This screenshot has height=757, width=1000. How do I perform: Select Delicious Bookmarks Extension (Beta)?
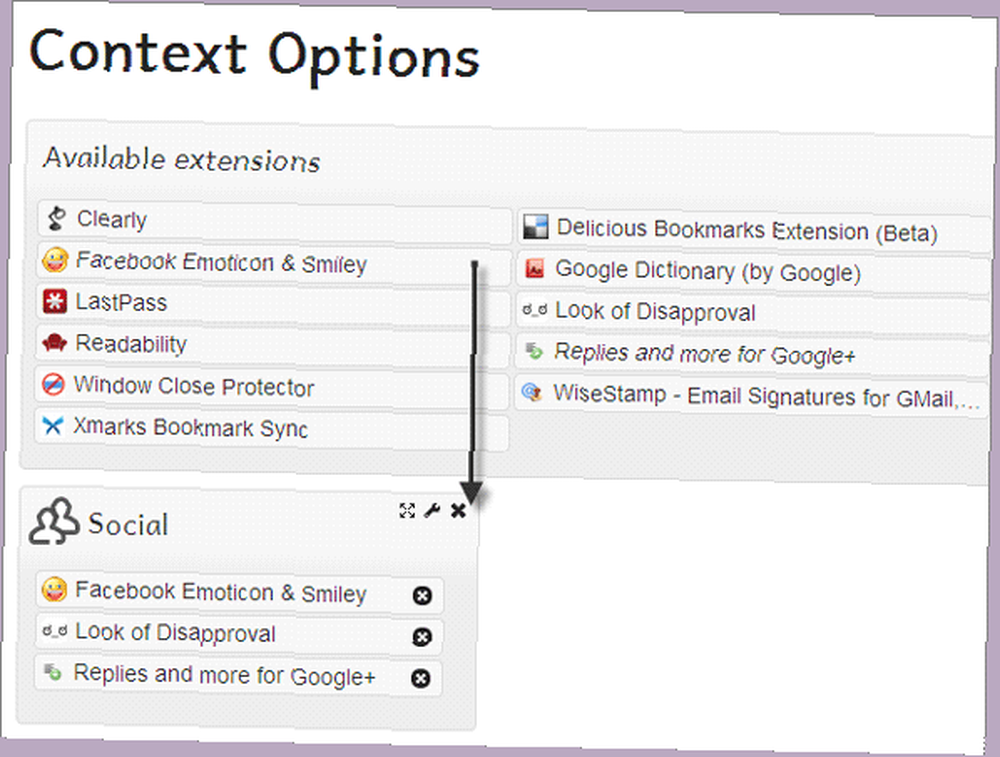point(746,231)
